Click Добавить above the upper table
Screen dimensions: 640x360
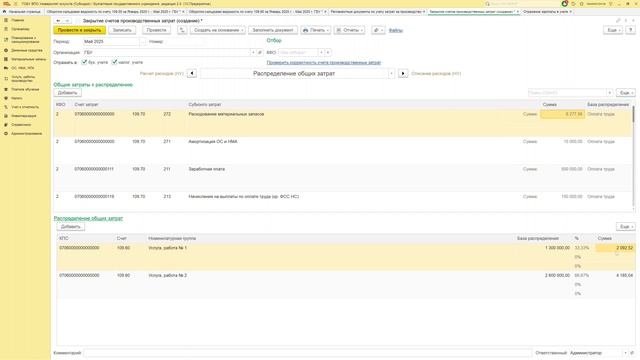[x=67, y=93]
